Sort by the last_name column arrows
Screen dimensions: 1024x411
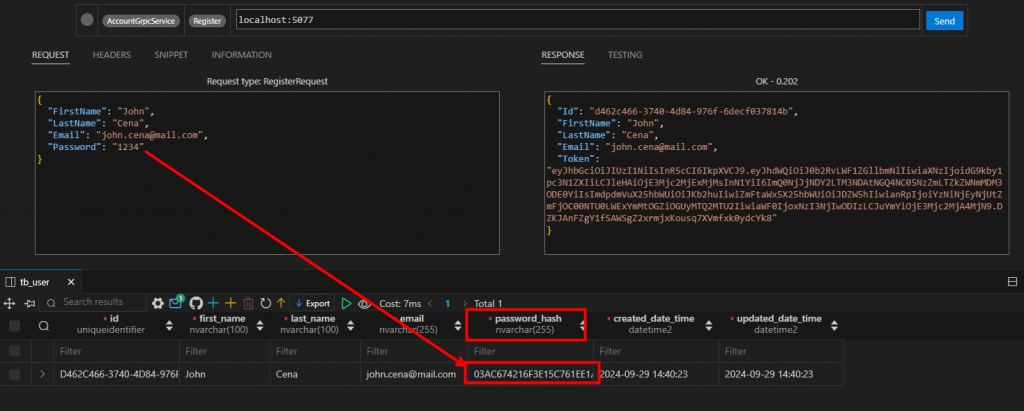(x=351, y=325)
